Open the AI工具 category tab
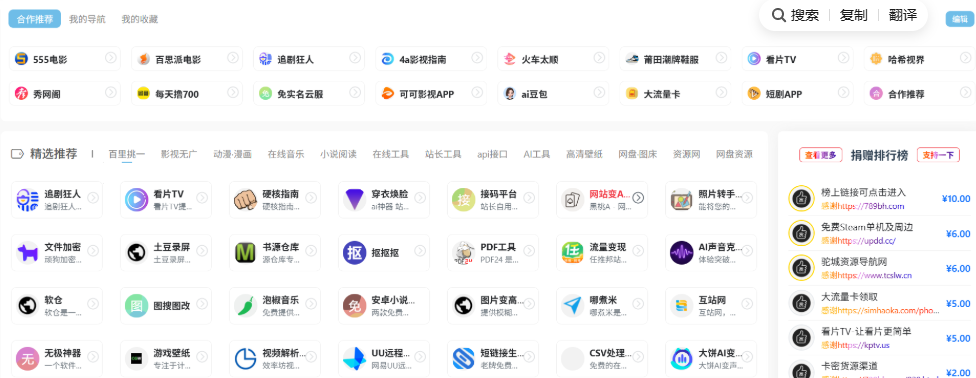The image size is (976, 378). pyautogui.click(x=537, y=154)
